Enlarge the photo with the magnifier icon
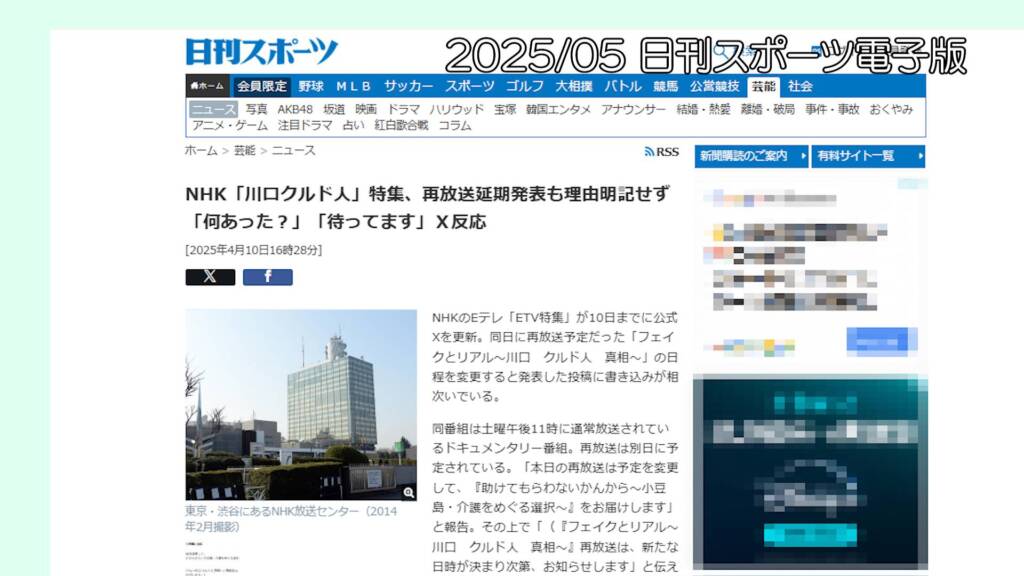 (x=409, y=492)
